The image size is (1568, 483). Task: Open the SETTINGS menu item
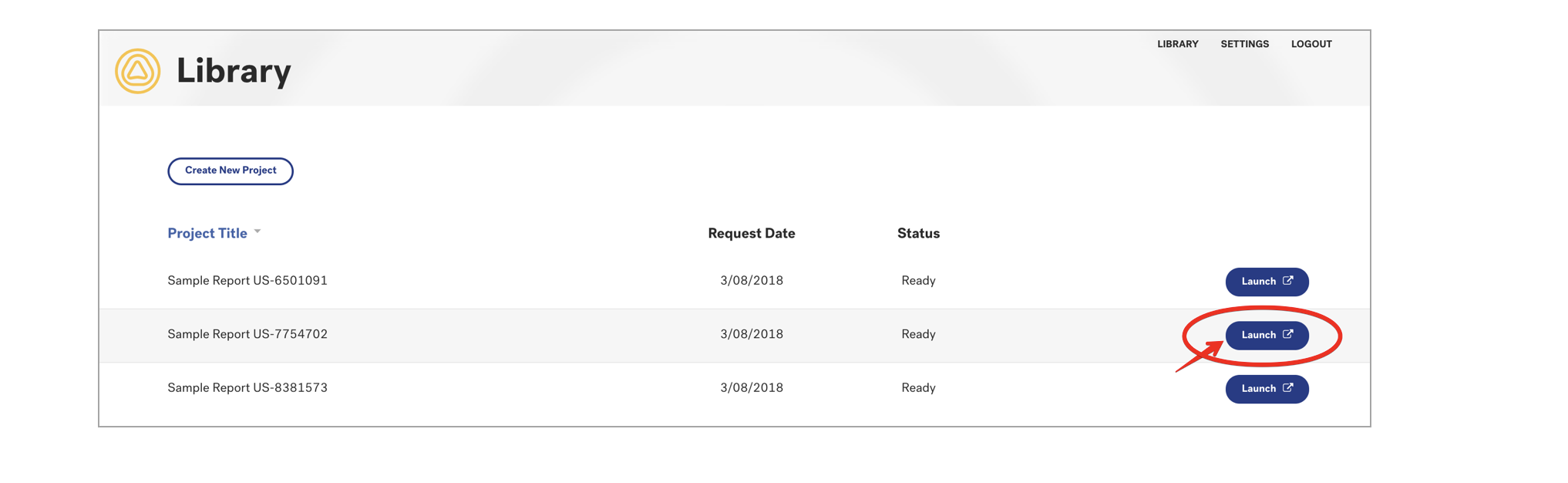(x=1244, y=44)
